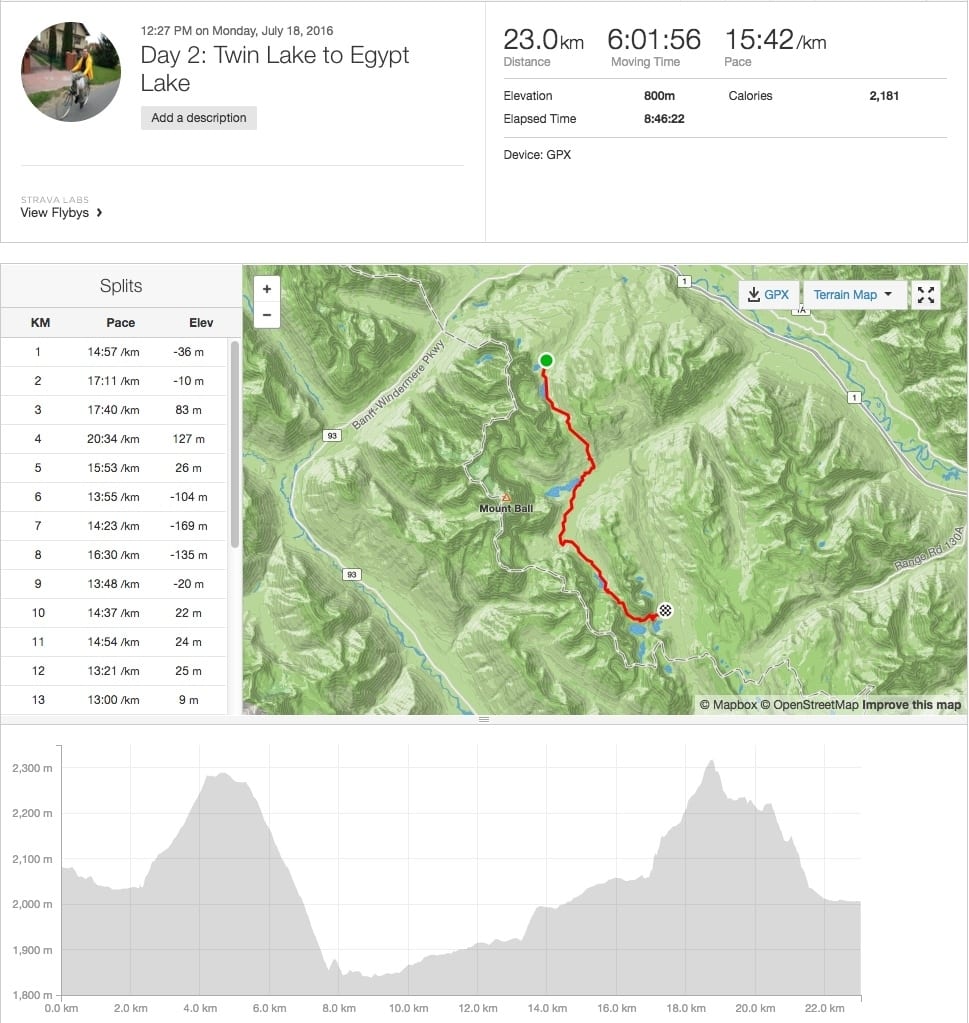Select the KM 7 split row
969x1023 pixels.
point(121,526)
